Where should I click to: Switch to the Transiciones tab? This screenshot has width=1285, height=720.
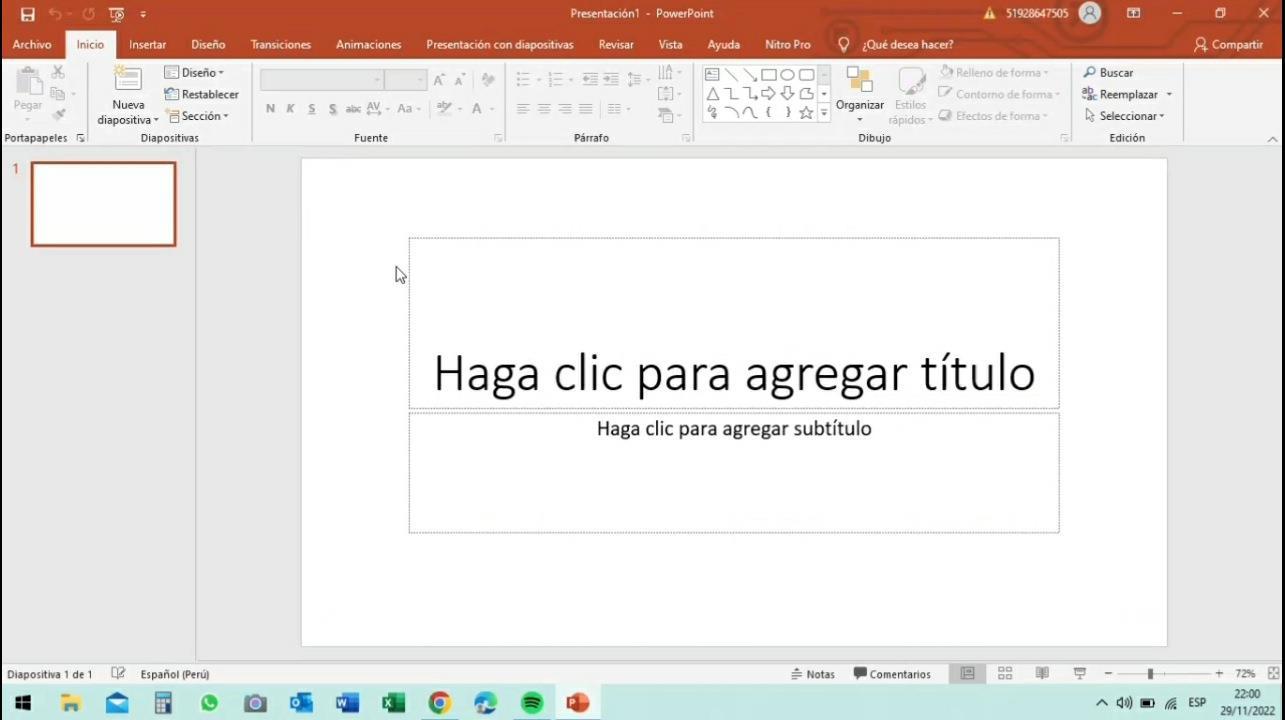pyautogui.click(x=280, y=45)
